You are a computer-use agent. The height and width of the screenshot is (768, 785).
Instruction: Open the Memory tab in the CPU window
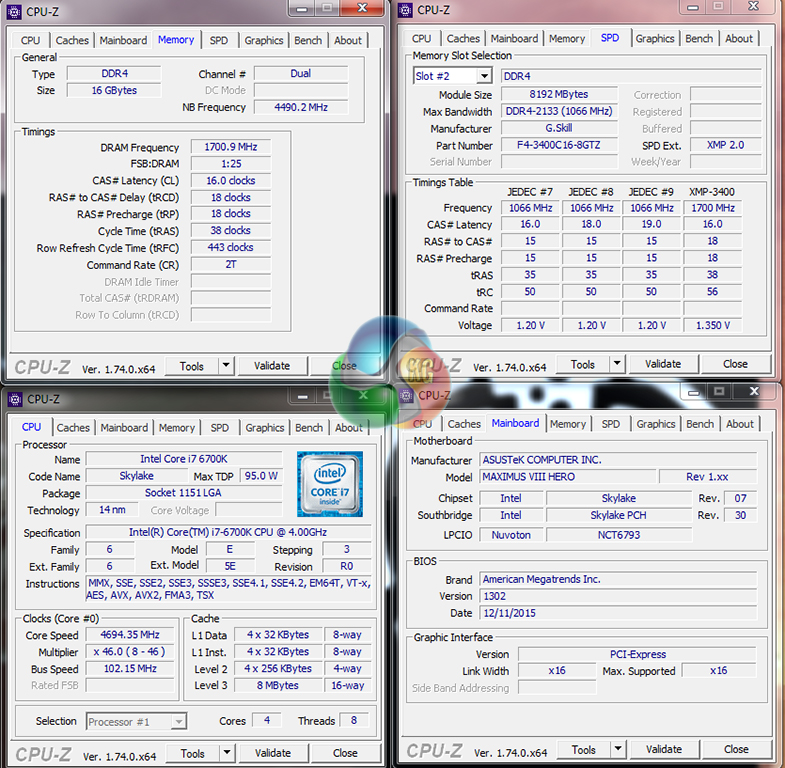tap(177, 428)
